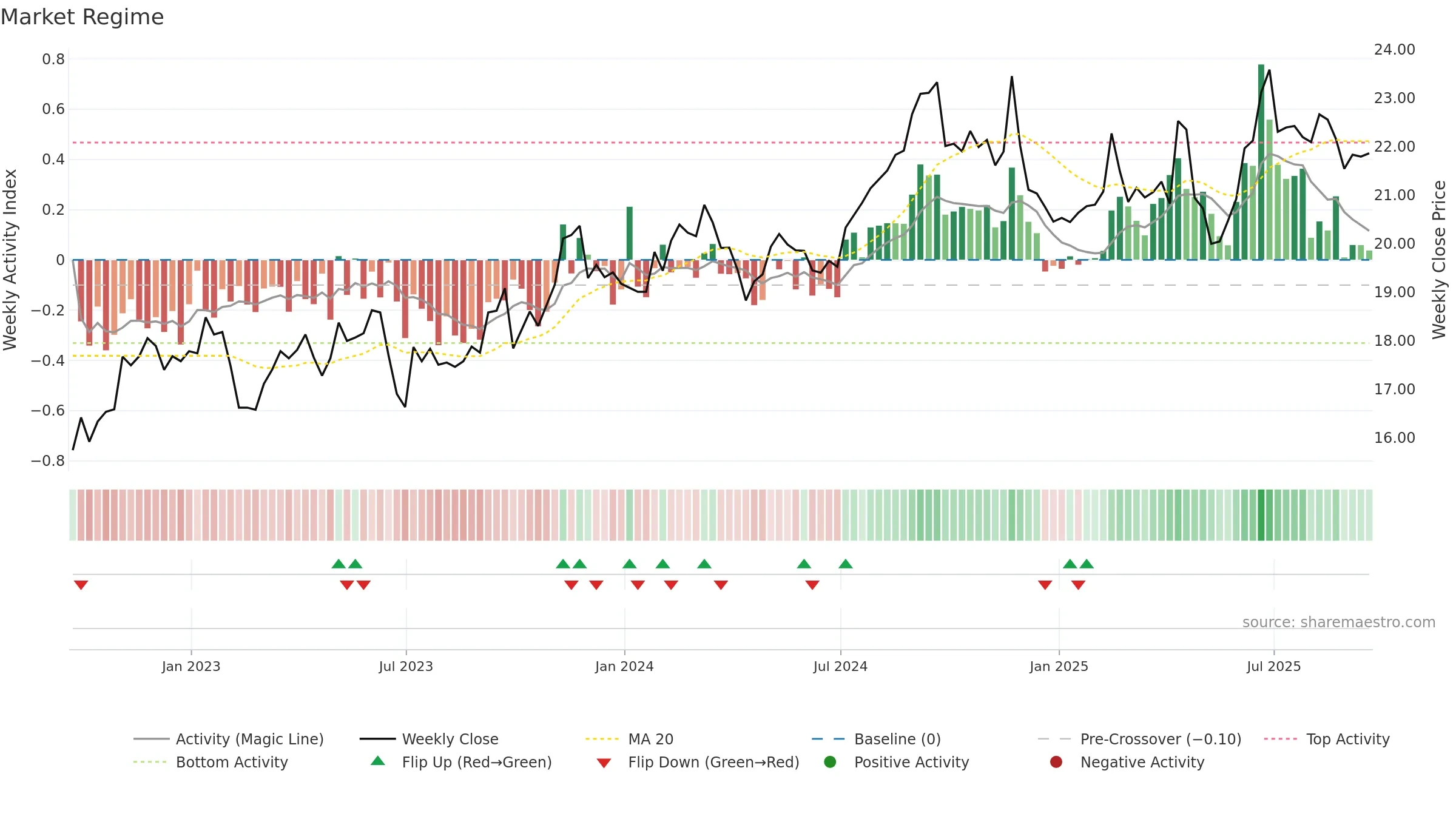Image resolution: width=1456 pixels, height=819 pixels.
Task: Toggle the Activity (Magic Line) legend entry
Action: coord(229,739)
